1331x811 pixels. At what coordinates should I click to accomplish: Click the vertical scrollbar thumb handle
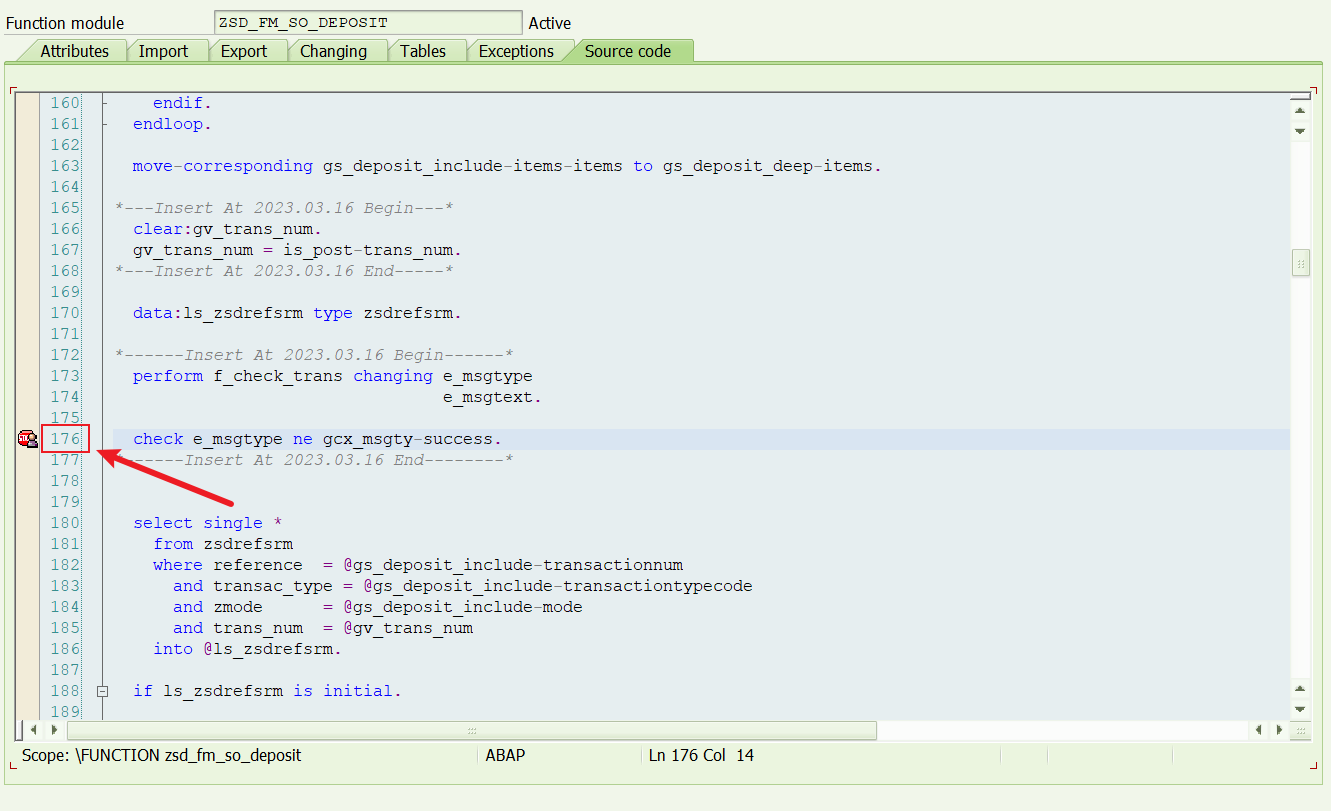coord(1300,264)
